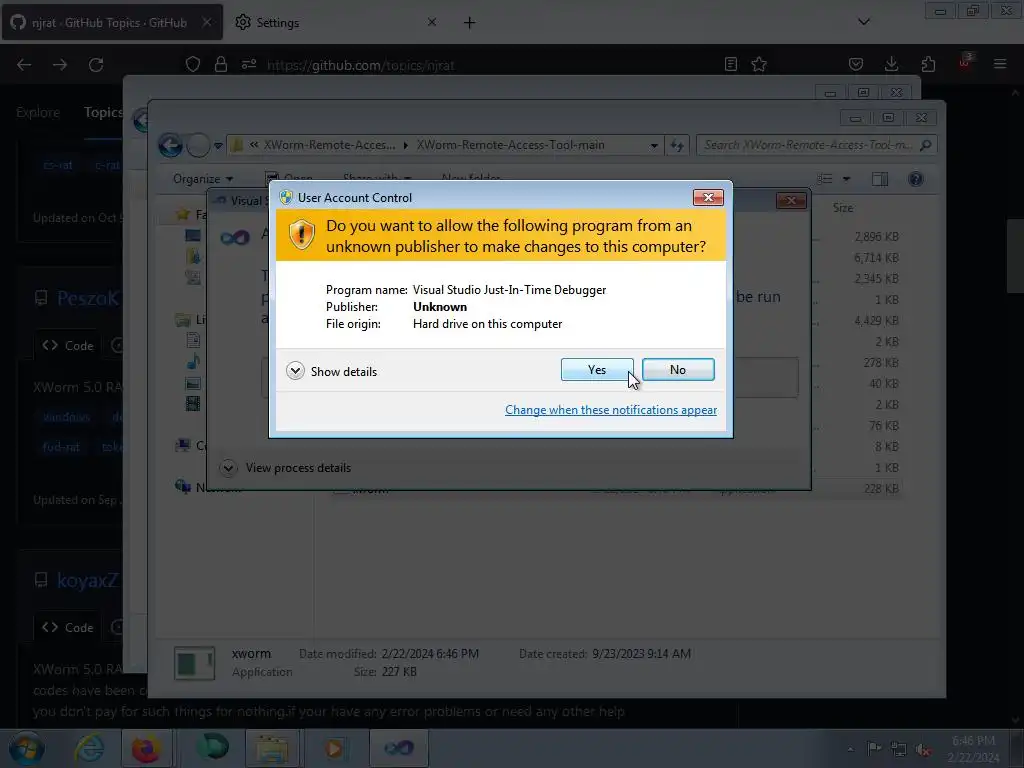The height and width of the screenshot is (768, 1024).
Task: Click XWorm-Remote-Access-Tool-main breadcrumb
Action: (x=511, y=145)
